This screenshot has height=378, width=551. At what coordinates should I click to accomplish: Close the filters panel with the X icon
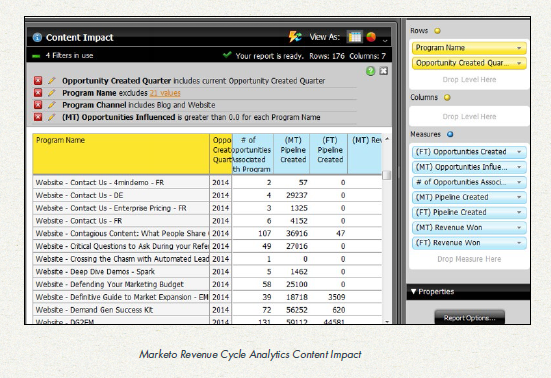(x=383, y=71)
